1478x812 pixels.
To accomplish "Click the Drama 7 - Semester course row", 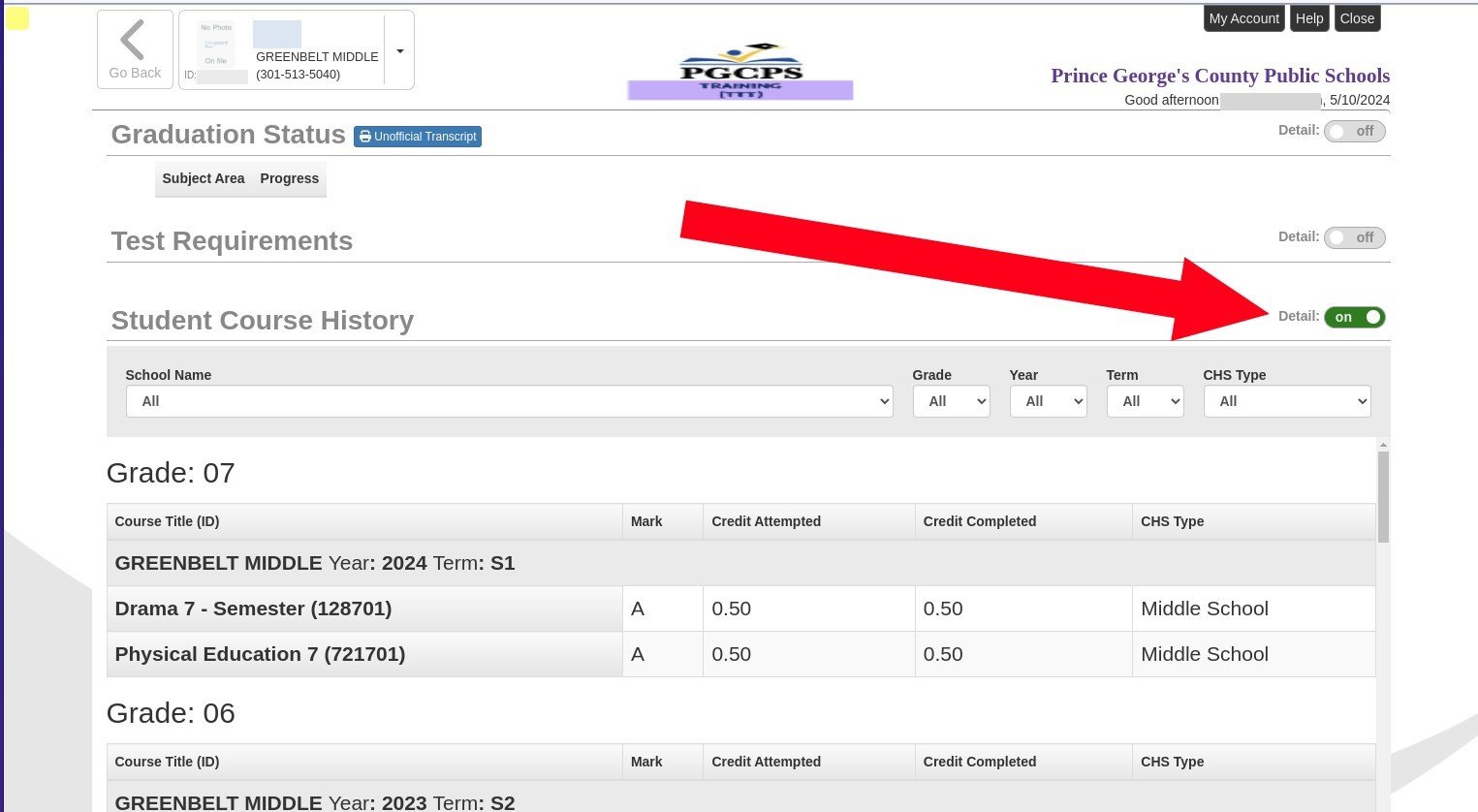I will click(x=254, y=609).
